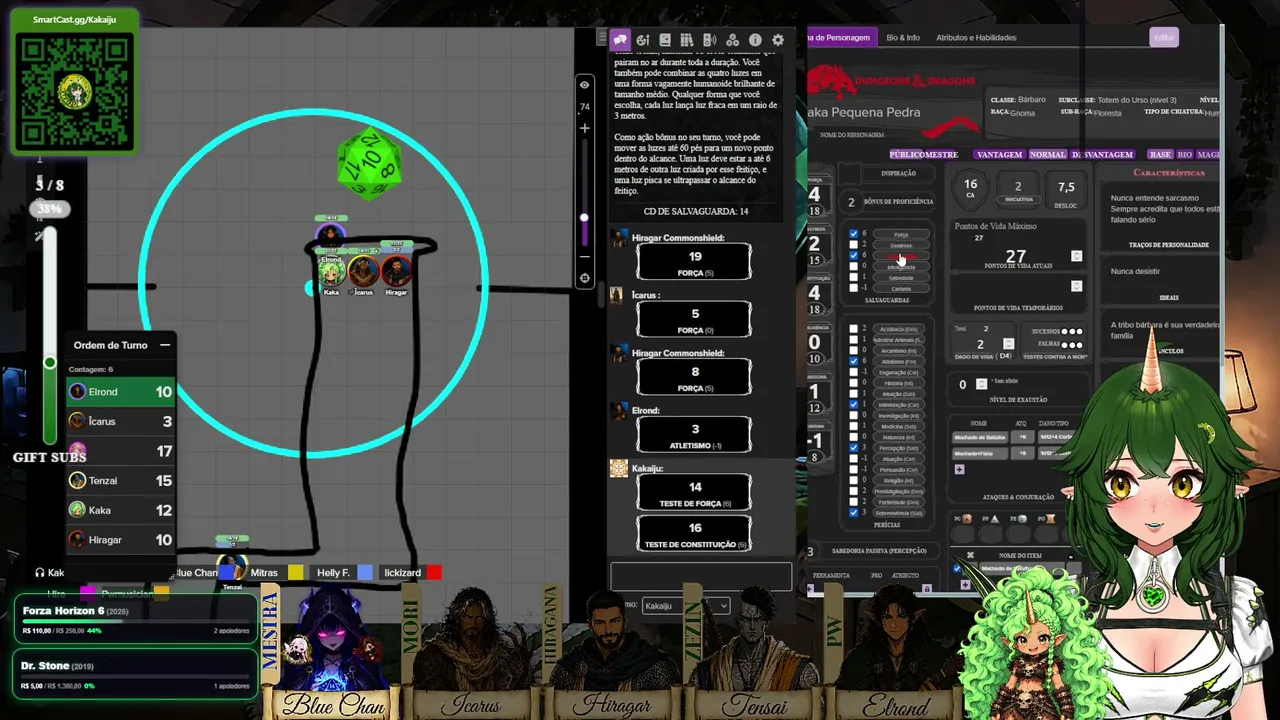Toggle the Destreza saving throw checkbox

pos(853,245)
